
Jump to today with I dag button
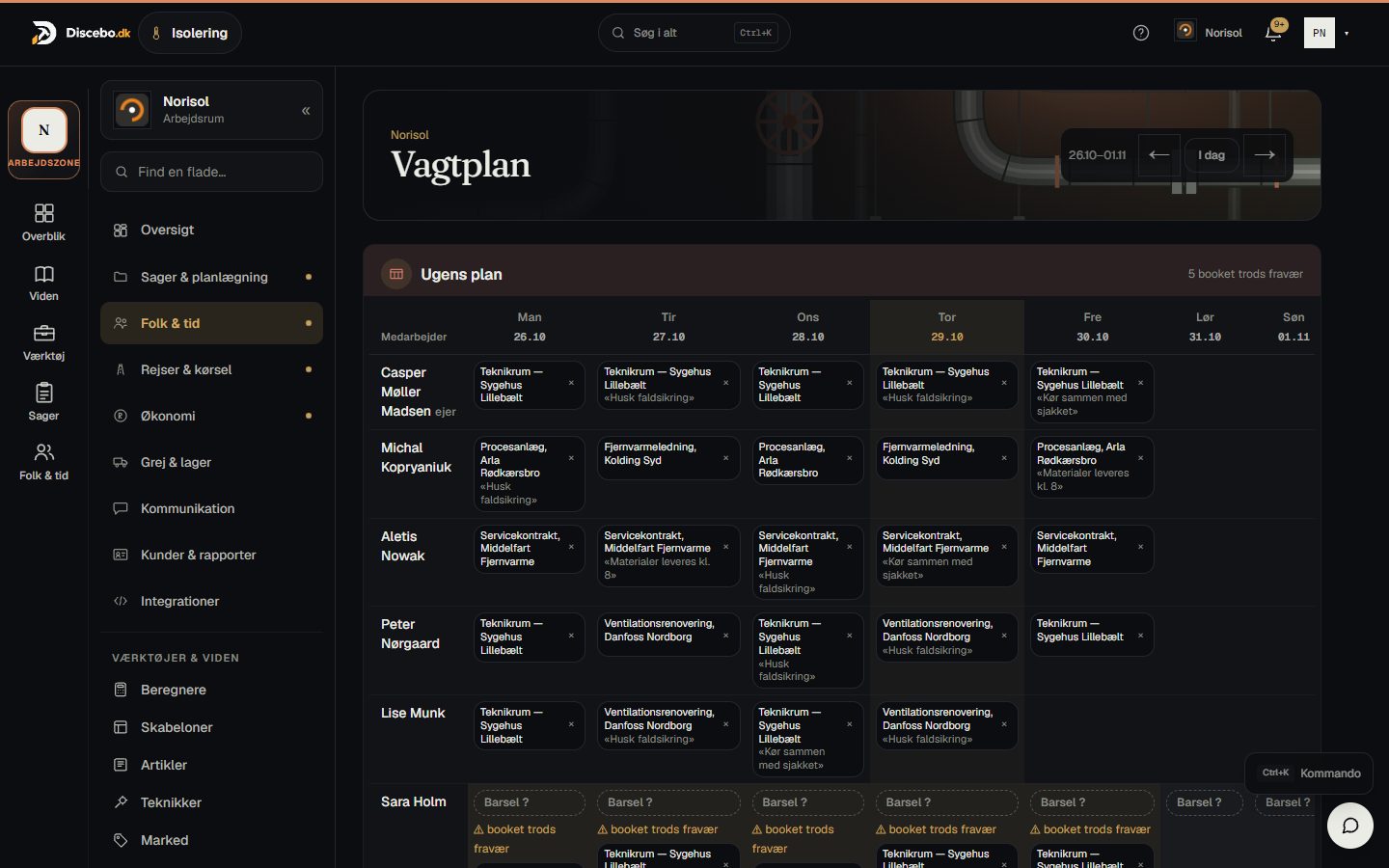coord(1212,154)
